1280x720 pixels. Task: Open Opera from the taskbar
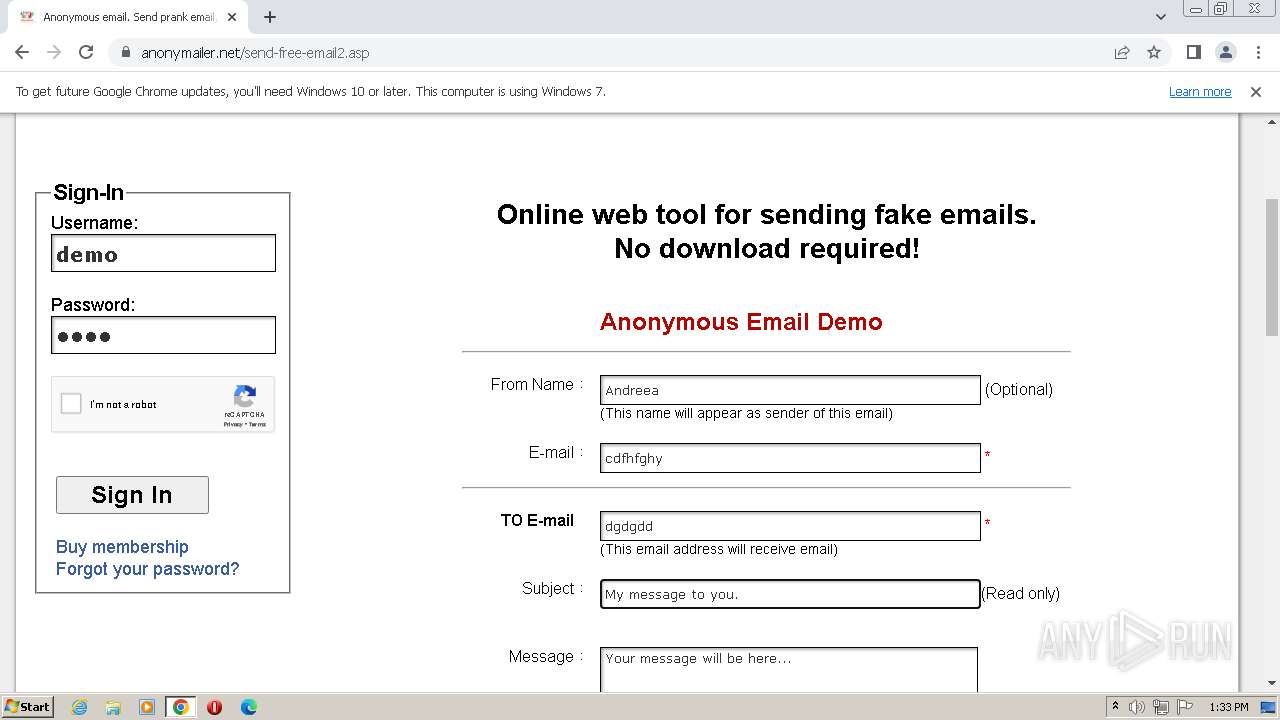[214, 707]
